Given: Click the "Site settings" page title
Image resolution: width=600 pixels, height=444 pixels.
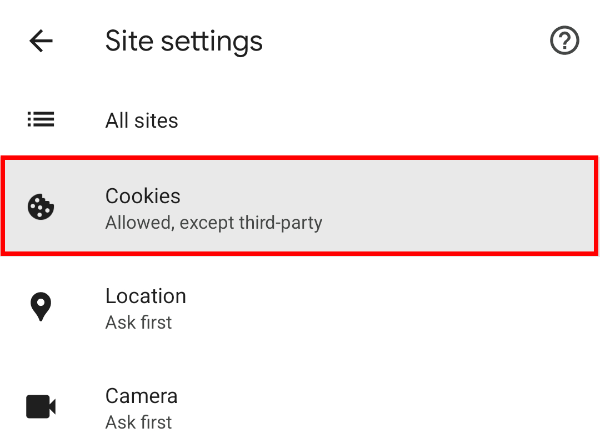Looking at the screenshot, I should pyautogui.click(x=184, y=41).
